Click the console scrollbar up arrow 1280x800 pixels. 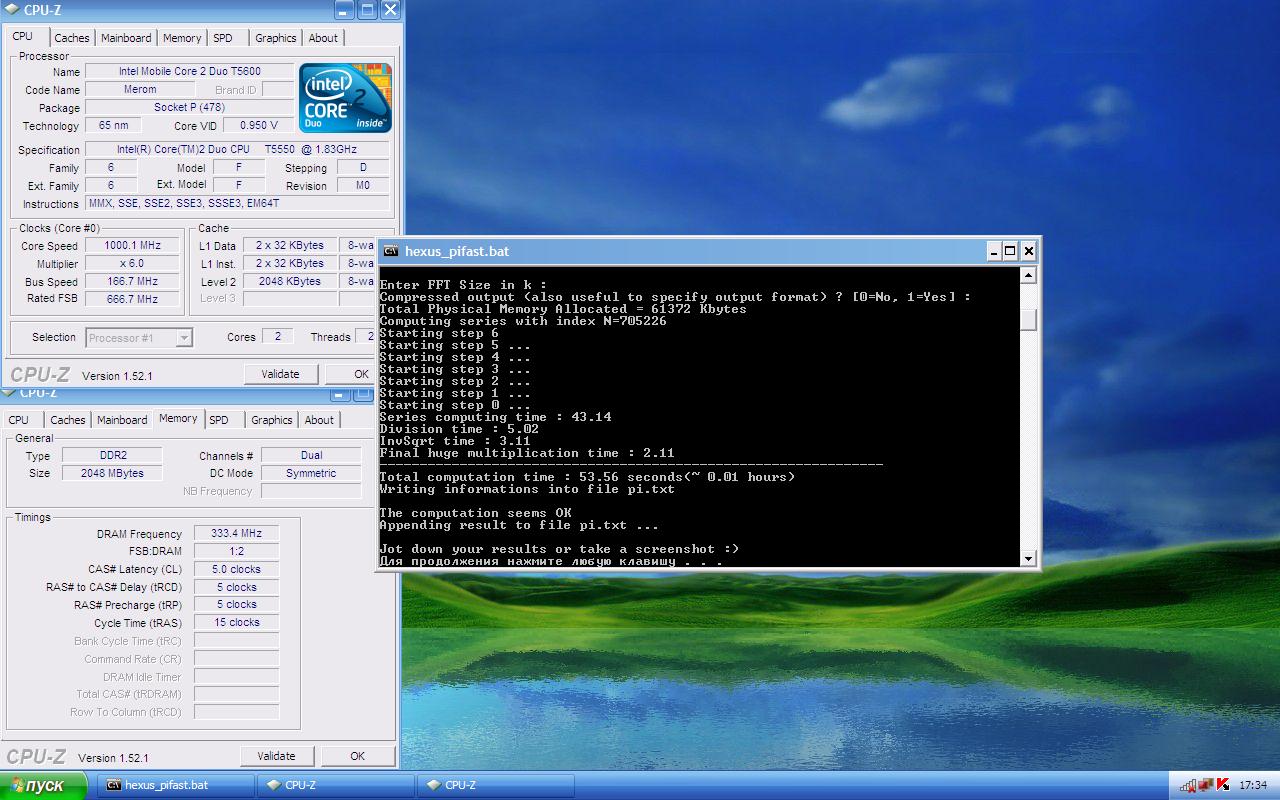point(1028,275)
